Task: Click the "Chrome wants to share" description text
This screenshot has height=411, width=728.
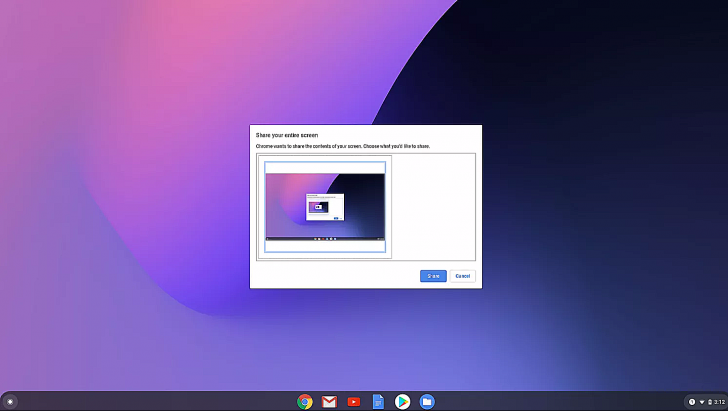Action: pyautogui.click(x=343, y=146)
